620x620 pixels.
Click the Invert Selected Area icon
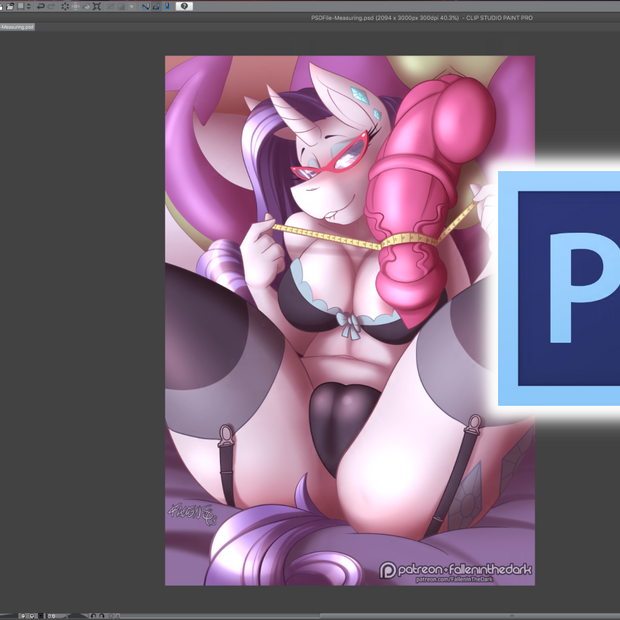[x=121, y=6]
